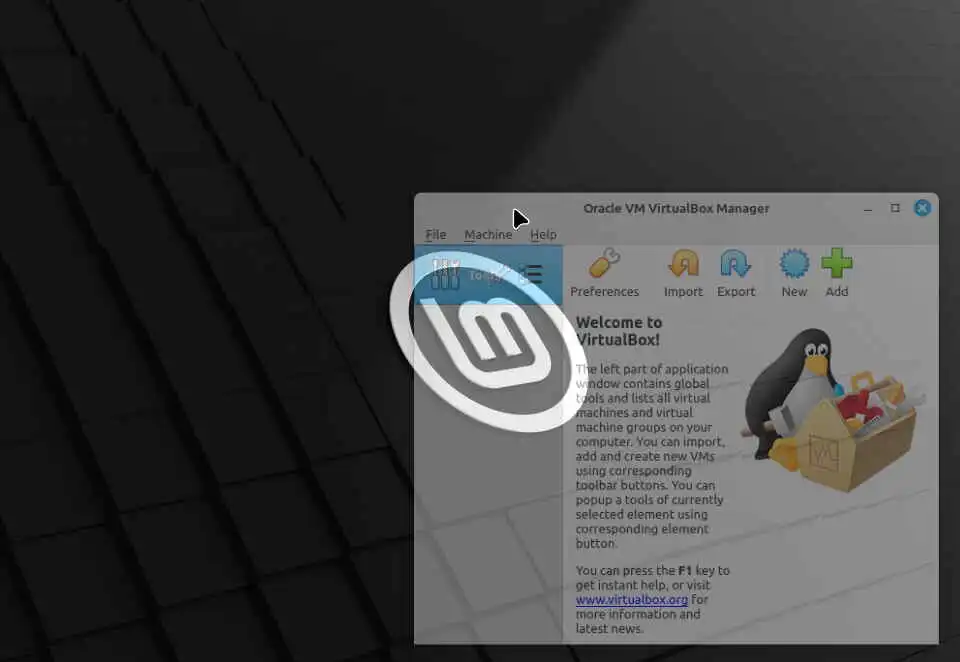Close the Oracle VM VirtualBox Manager window
The height and width of the screenshot is (662, 960).
(x=923, y=208)
